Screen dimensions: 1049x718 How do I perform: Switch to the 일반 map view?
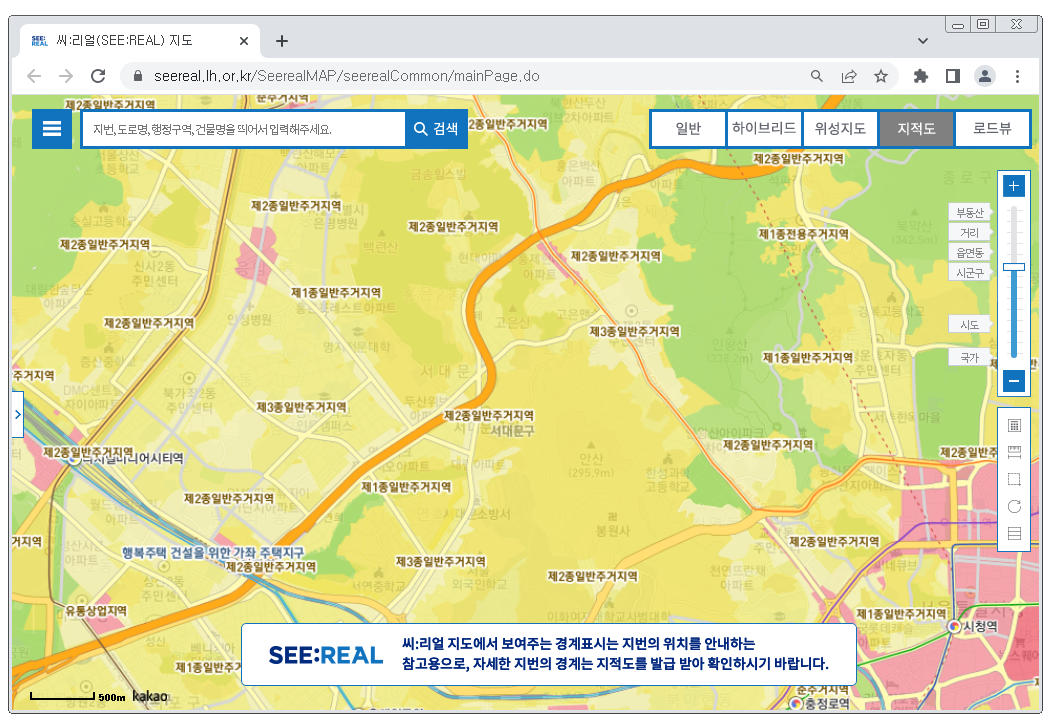pos(688,128)
